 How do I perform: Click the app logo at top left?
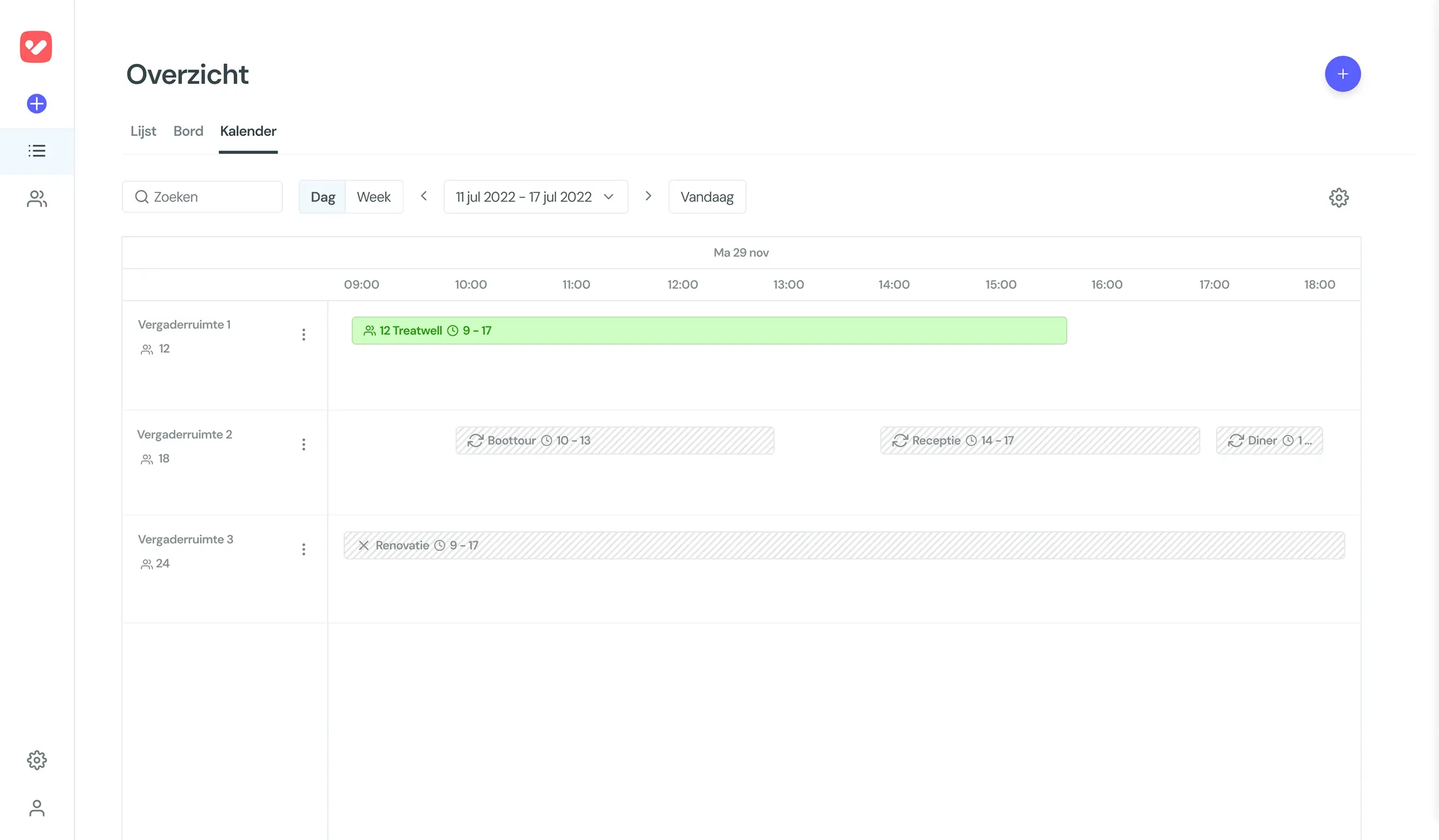tap(37, 46)
